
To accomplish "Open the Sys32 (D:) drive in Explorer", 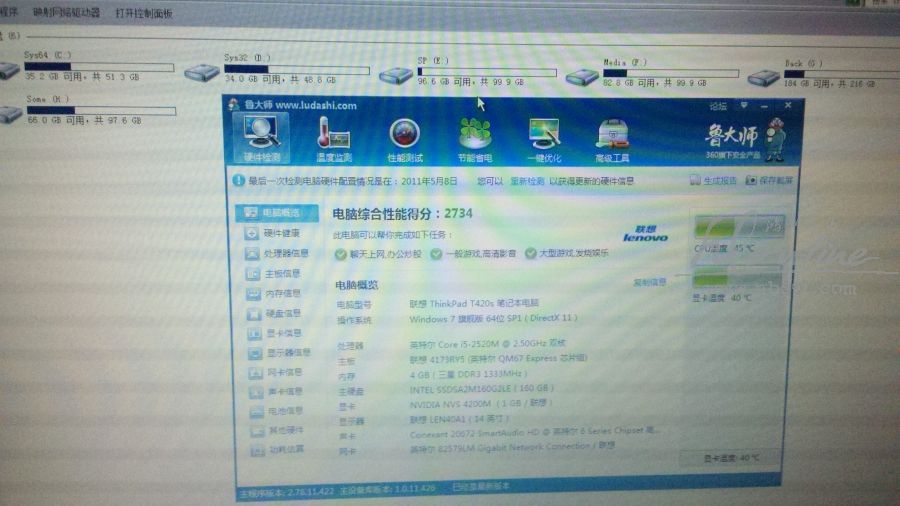I will tap(277, 69).
